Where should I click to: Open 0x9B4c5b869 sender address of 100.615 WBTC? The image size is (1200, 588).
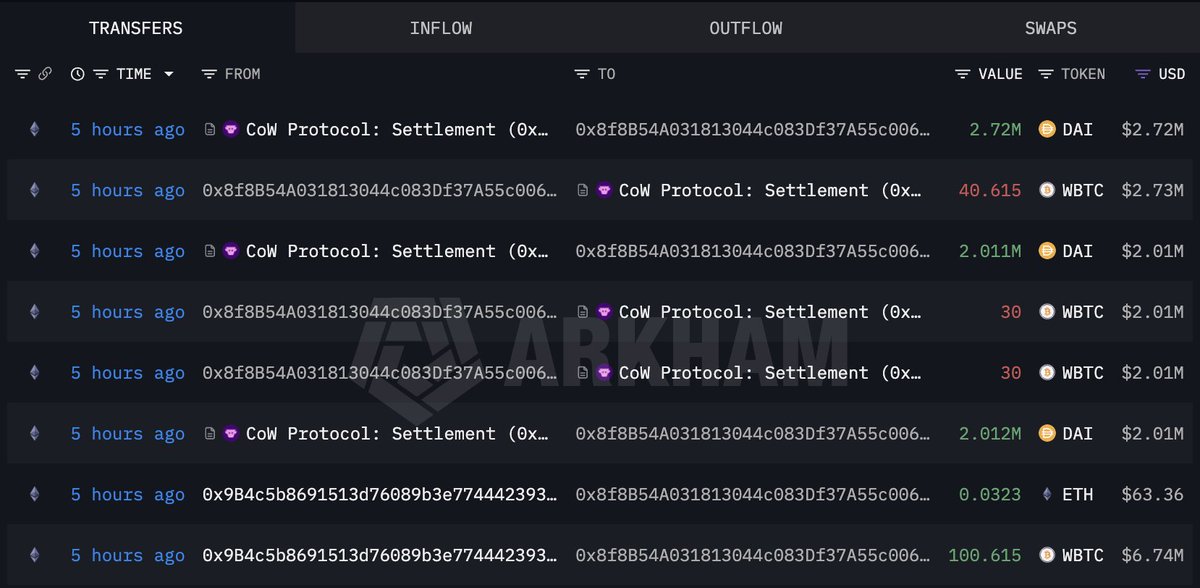380,555
